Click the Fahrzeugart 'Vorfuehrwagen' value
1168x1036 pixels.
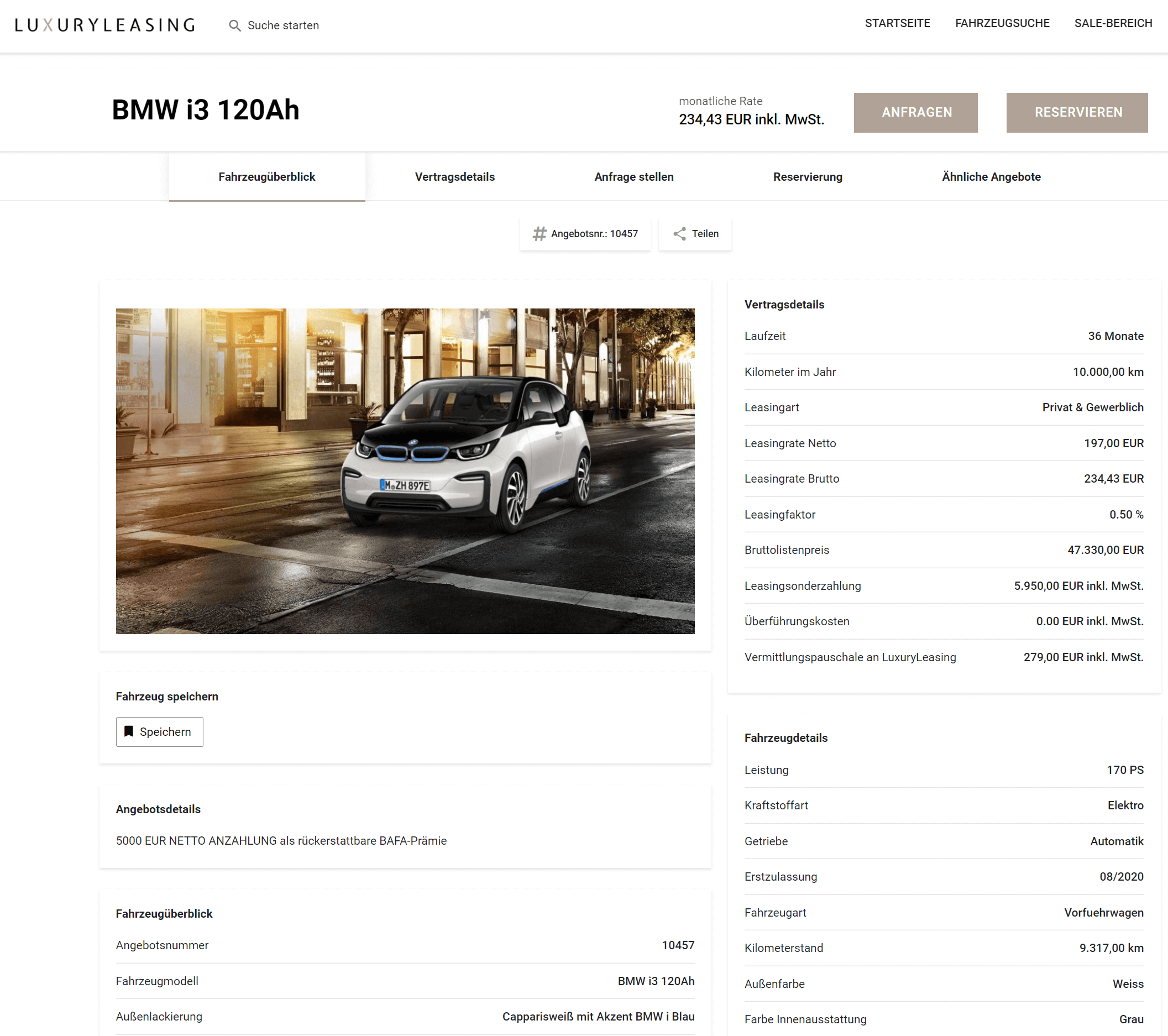click(x=1103, y=913)
